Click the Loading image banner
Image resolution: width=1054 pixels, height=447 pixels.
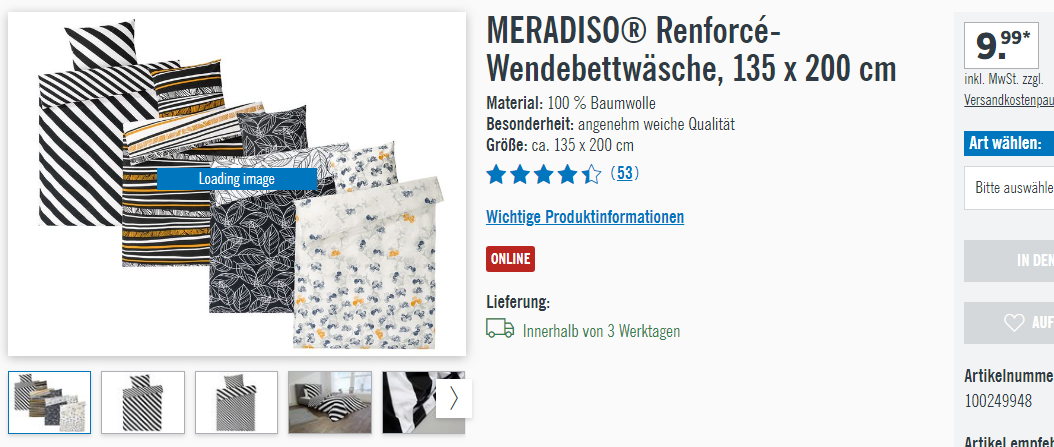coord(237,179)
